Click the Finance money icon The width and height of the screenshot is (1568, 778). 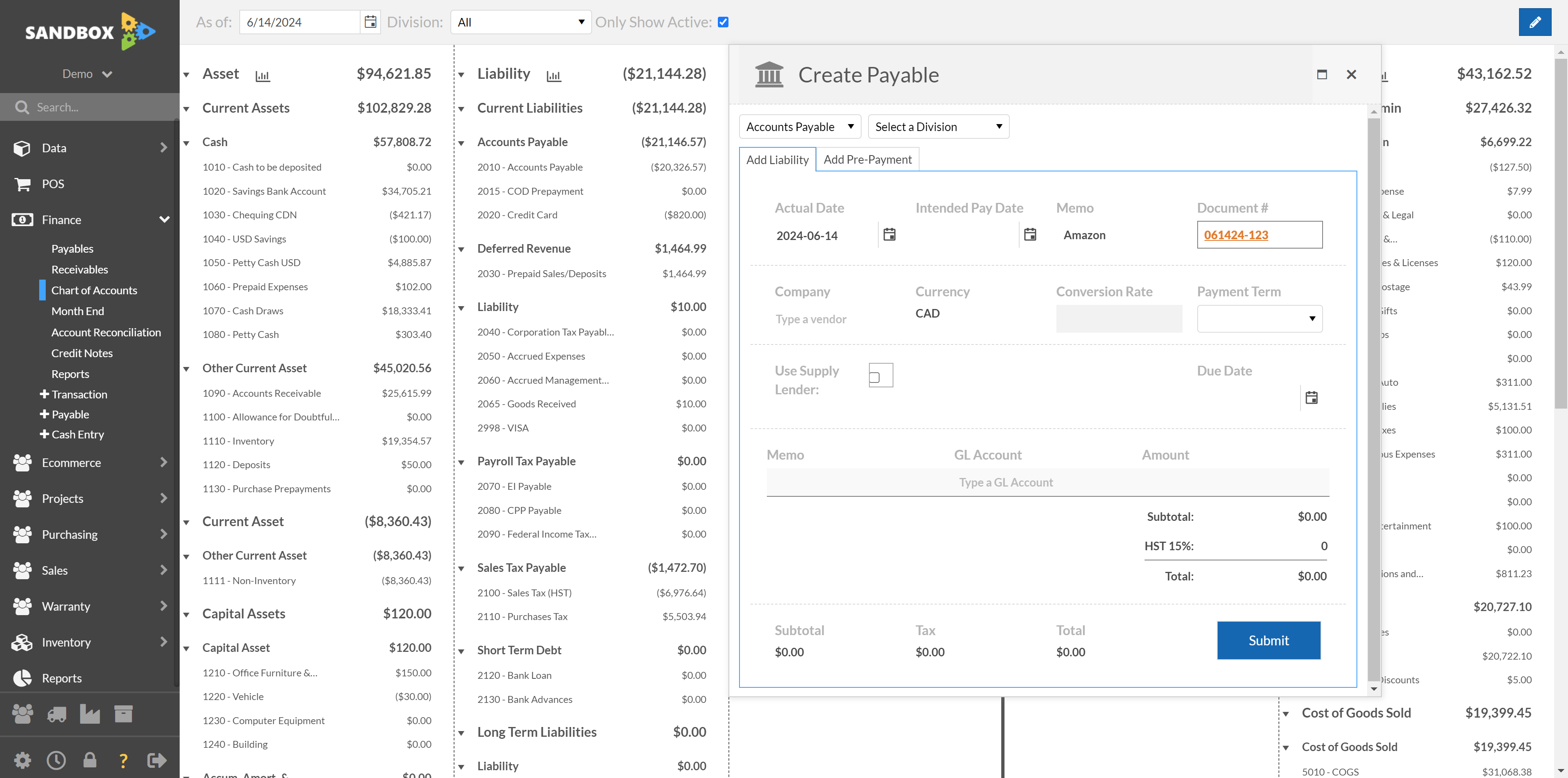tap(22, 220)
